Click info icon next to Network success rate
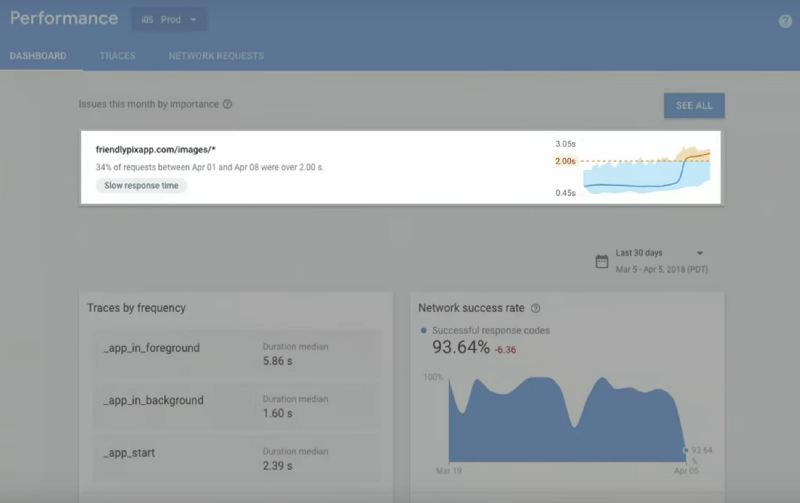The height and width of the screenshot is (503, 800). [x=536, y=309]
